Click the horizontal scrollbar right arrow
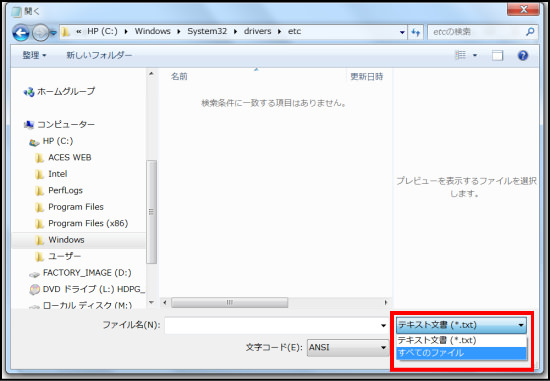Viewport: 550px width, 381px height. tap(385, 302)
